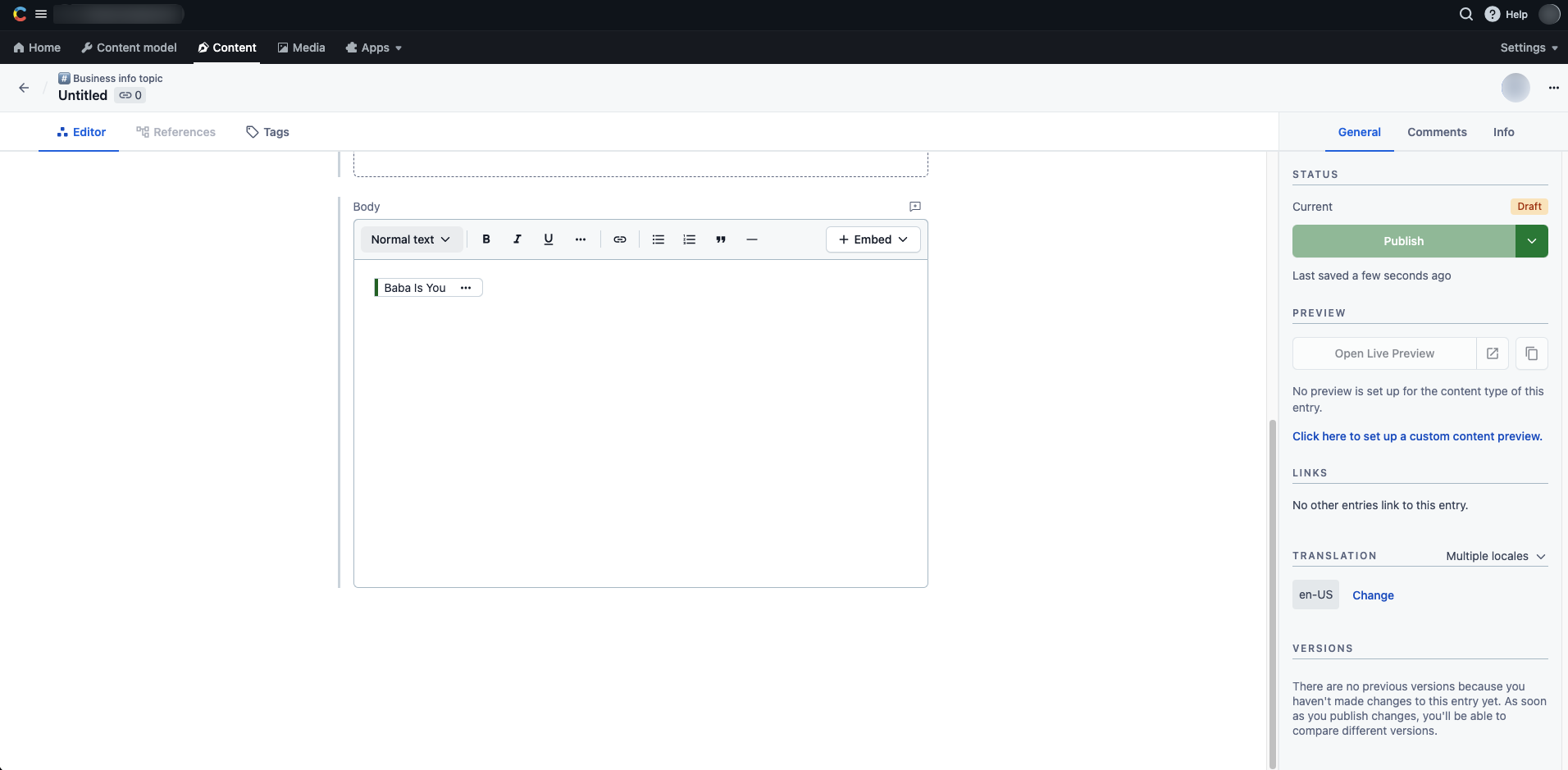Click the en-US locale tag
Screen dimensions: 1568x770
coord(1315,595)
